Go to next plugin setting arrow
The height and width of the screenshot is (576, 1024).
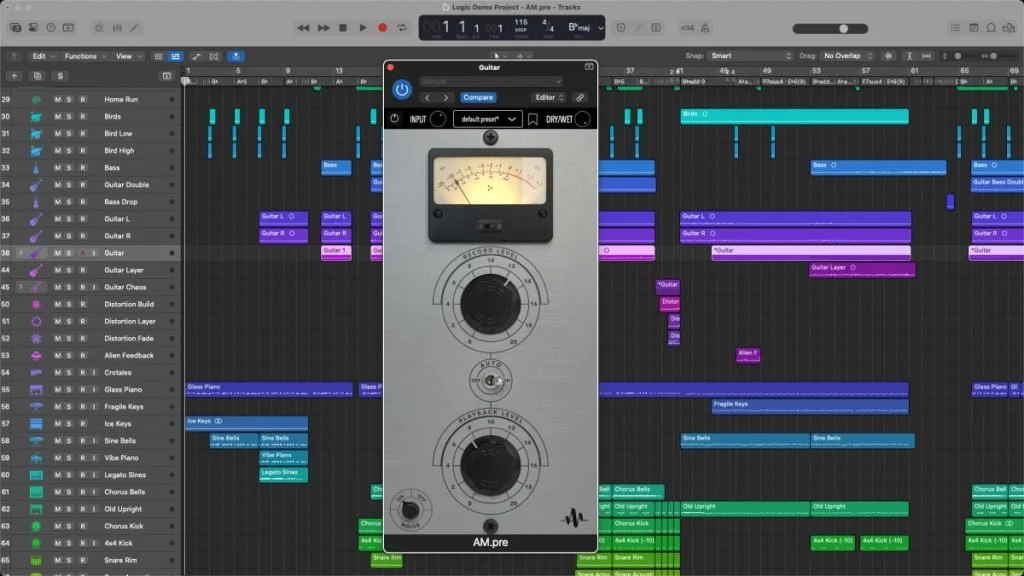[x=446, y=97]
